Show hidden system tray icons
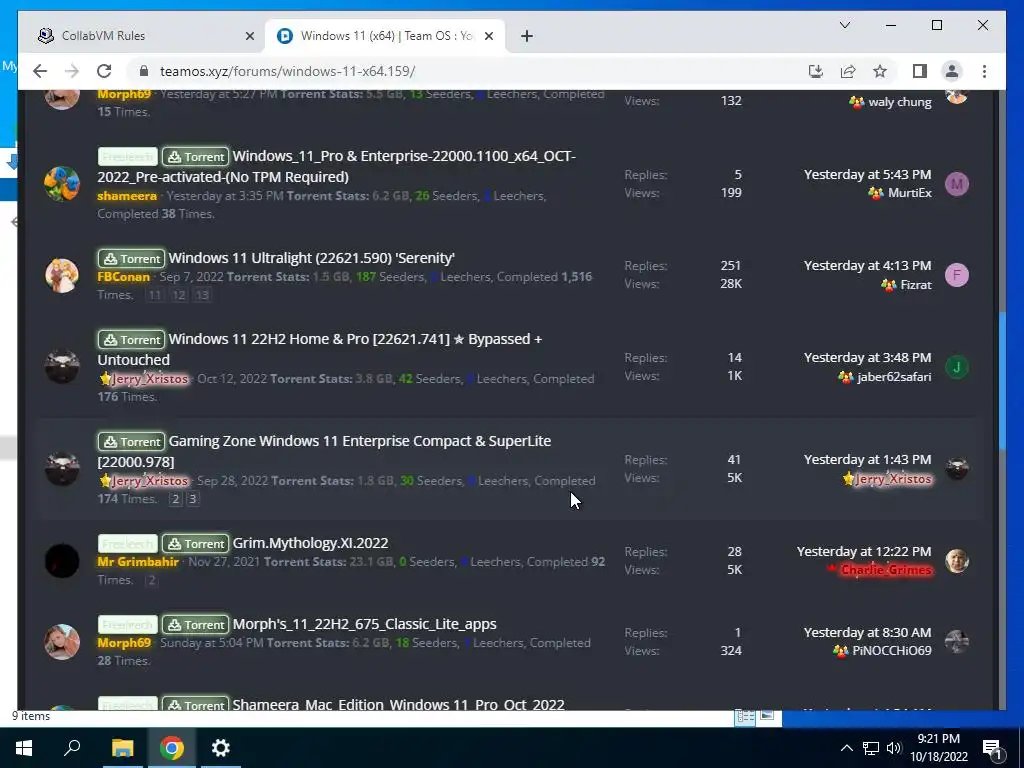 (846, 748)
